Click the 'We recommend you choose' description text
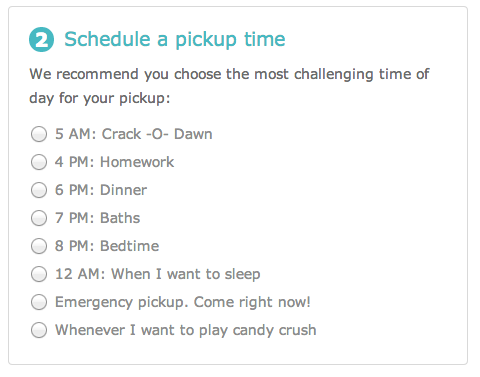 pyautogui.click(x=127, y=74)
